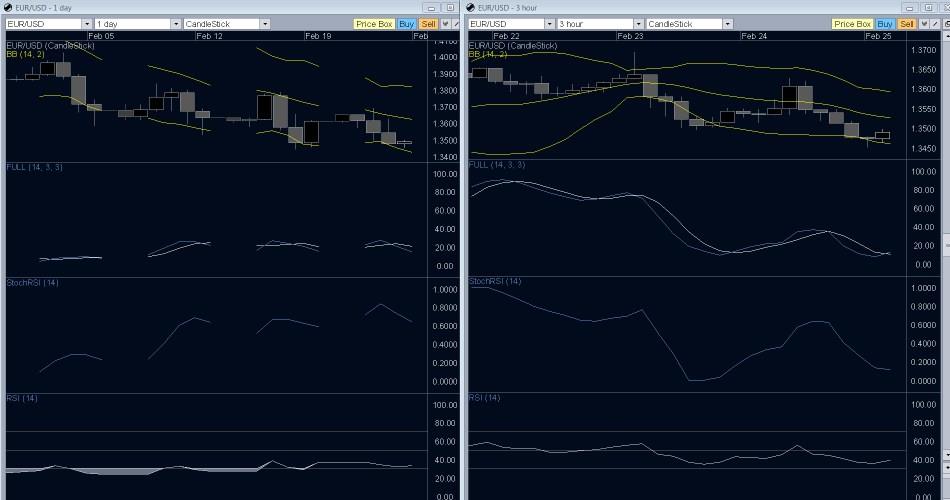
Task: Click 'FULL (14, 3, 3)' label in the 3 hour chart
Action: [497, 164]
